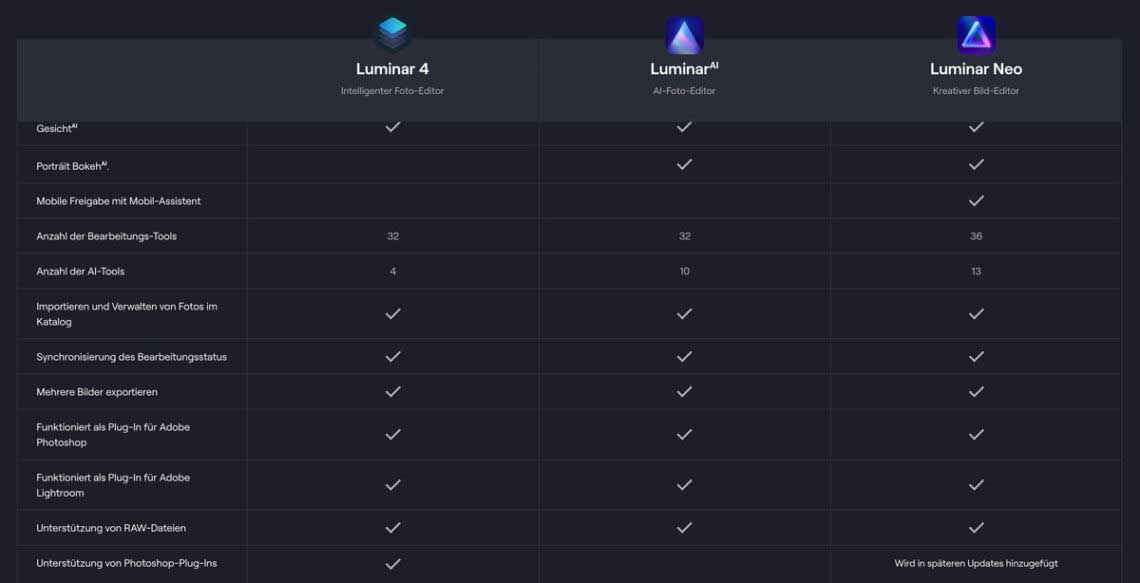Click AI tools value 10 under Luminar AI
The width and height of the screenshot is (1140, 583).
684,271
